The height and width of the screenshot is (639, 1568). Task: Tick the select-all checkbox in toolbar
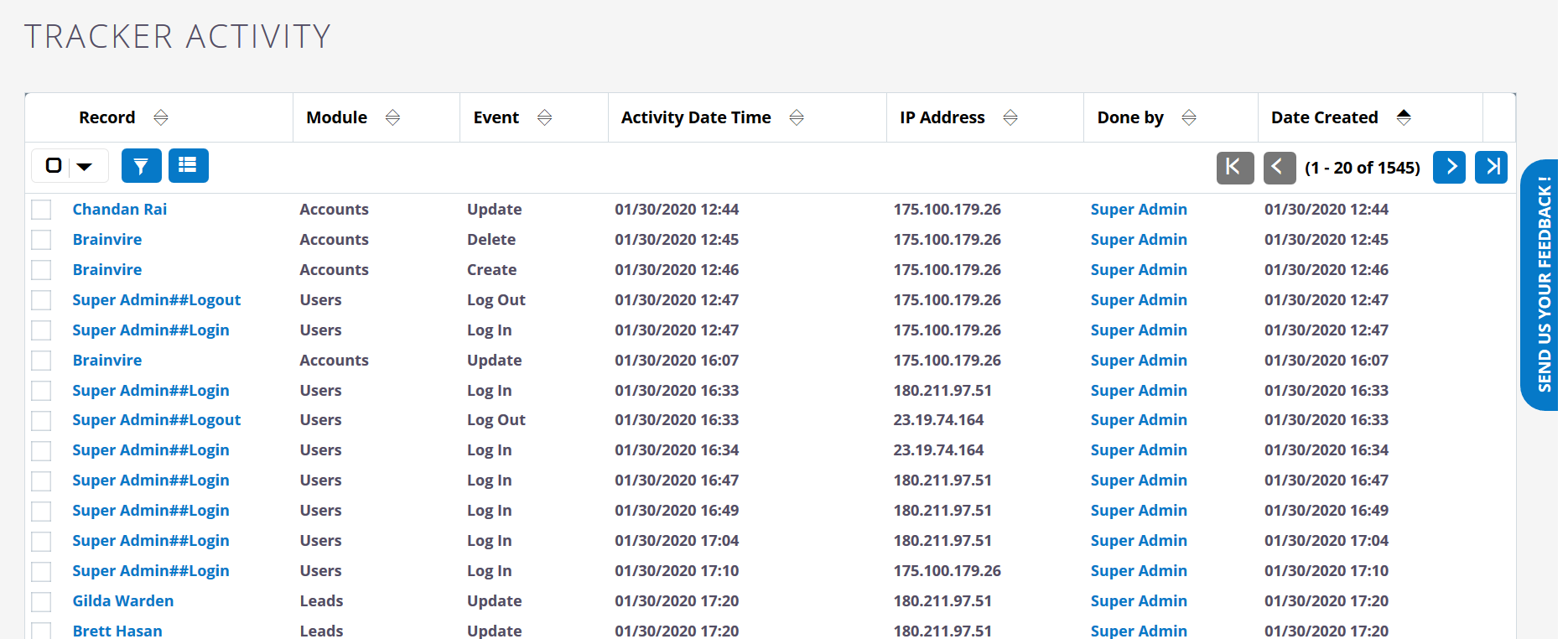(54, 166)
